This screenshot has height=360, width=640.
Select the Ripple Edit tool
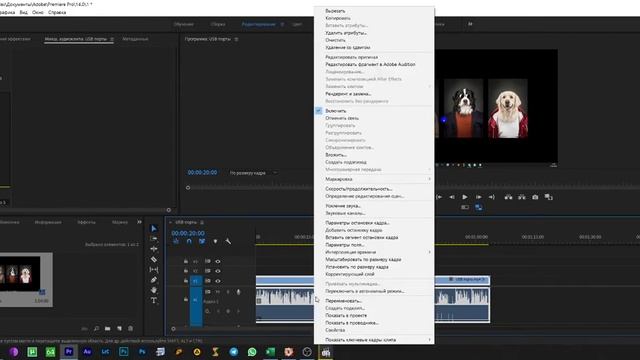point(154,249)
